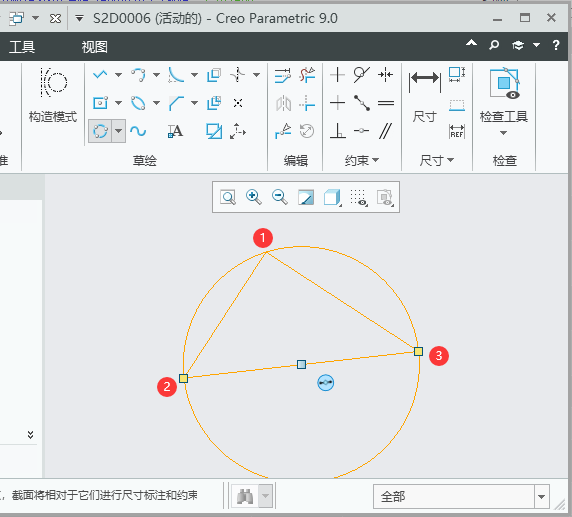Select the Spline sketch tool
Screen dimensions: 572x517
click(x=138, y=131)
